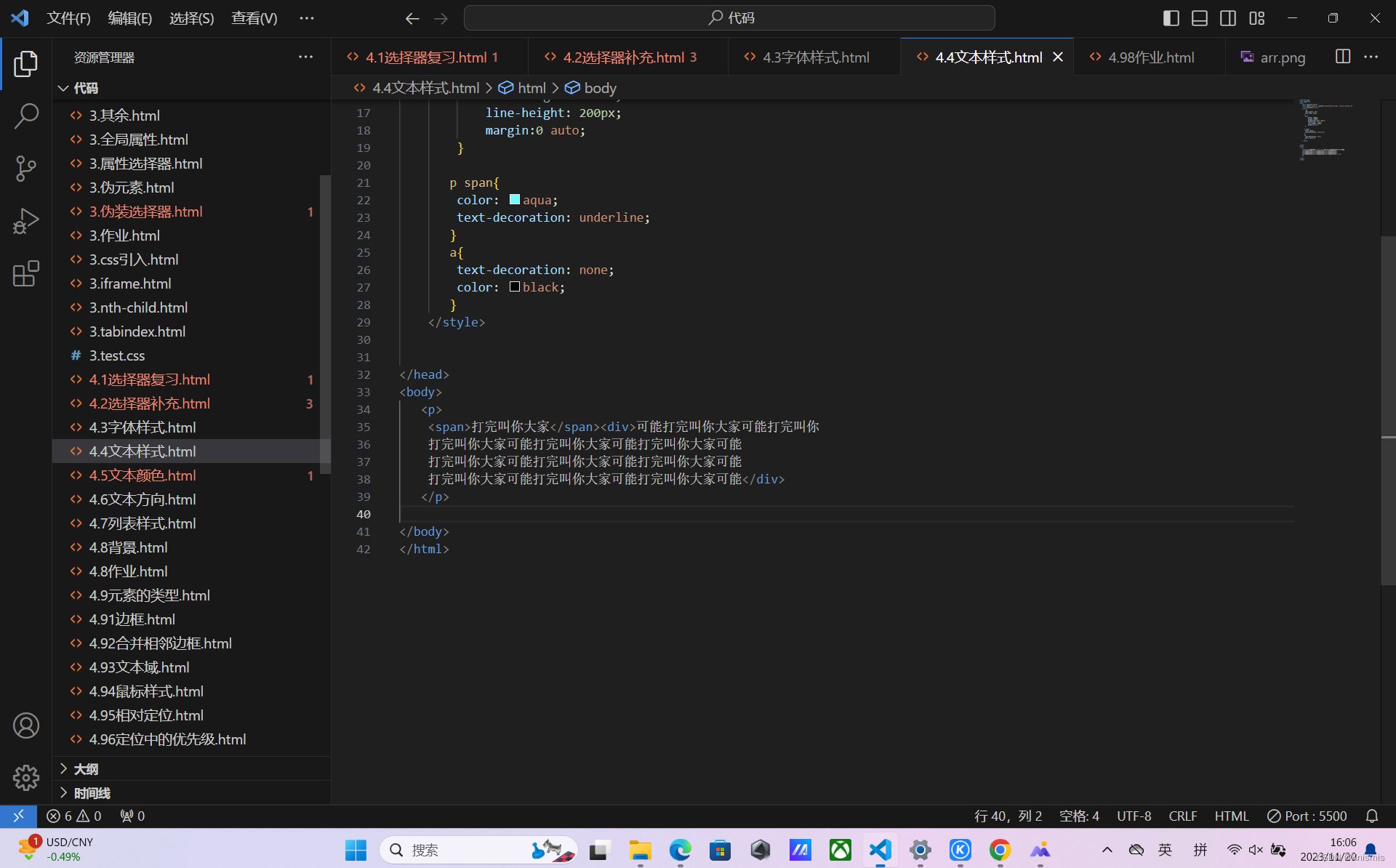
Task: Open 4.6文本方向.html in the explorer
Action: coord(143,499)
